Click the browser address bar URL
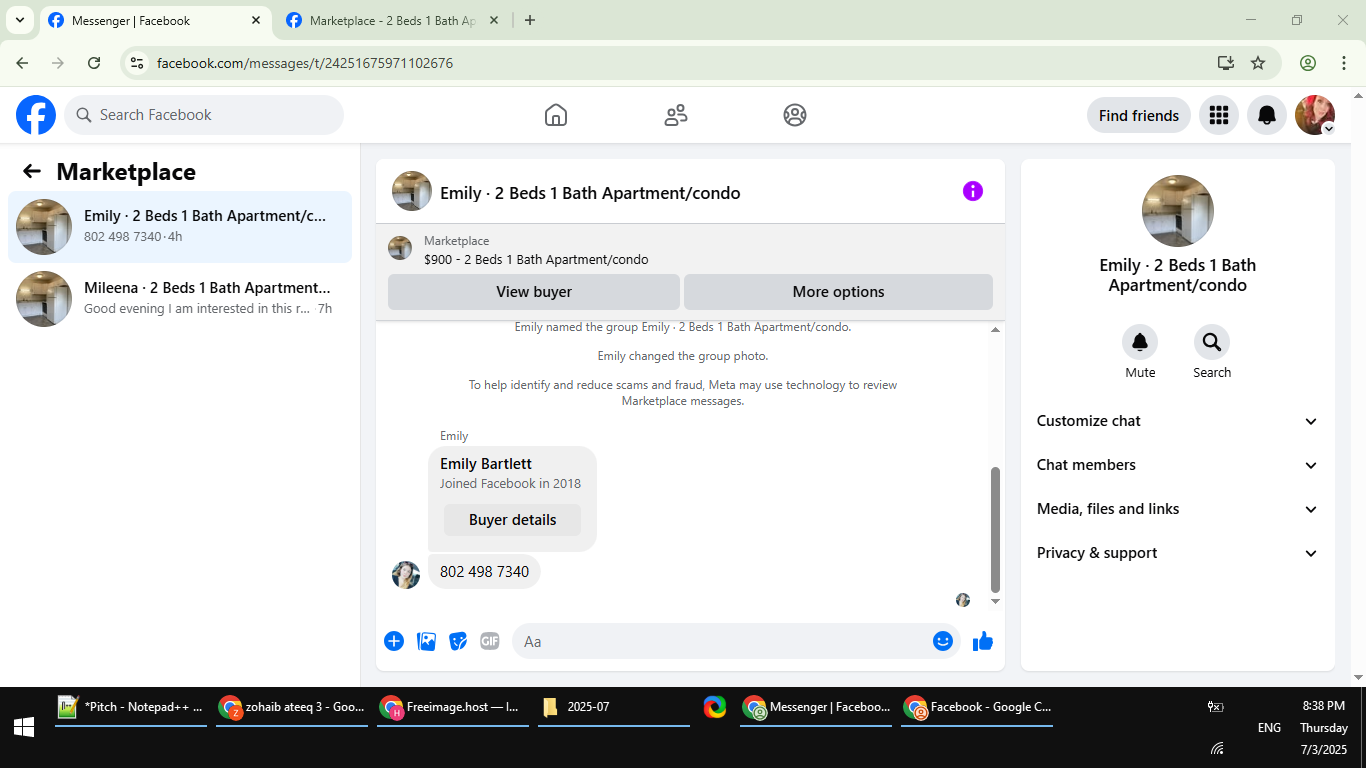 point(305,63)
